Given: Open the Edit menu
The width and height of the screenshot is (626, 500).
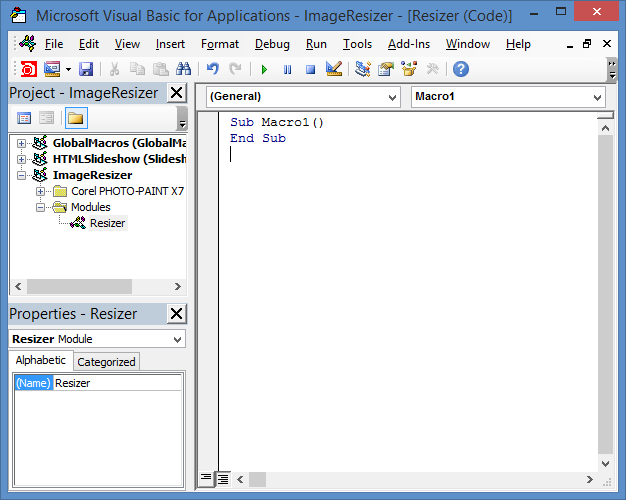Looking at the screenshot, I should pyautogui.click(x=89, y=44).
